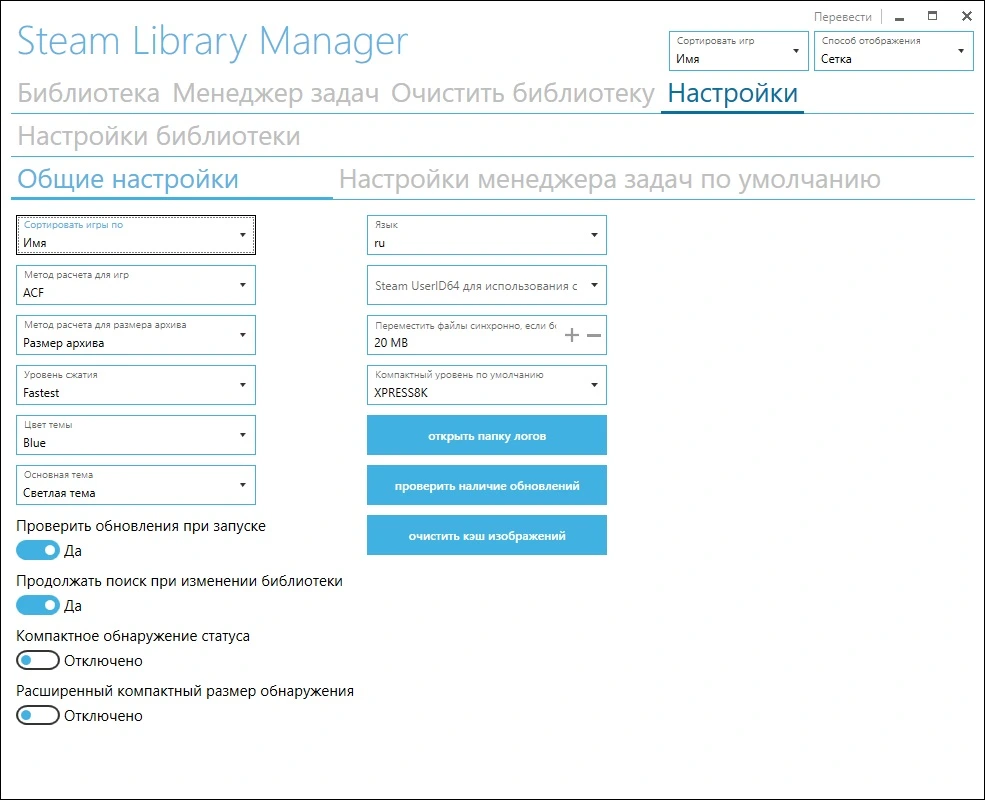Decrease sync file move size with minus icon

tap(594, 335)
